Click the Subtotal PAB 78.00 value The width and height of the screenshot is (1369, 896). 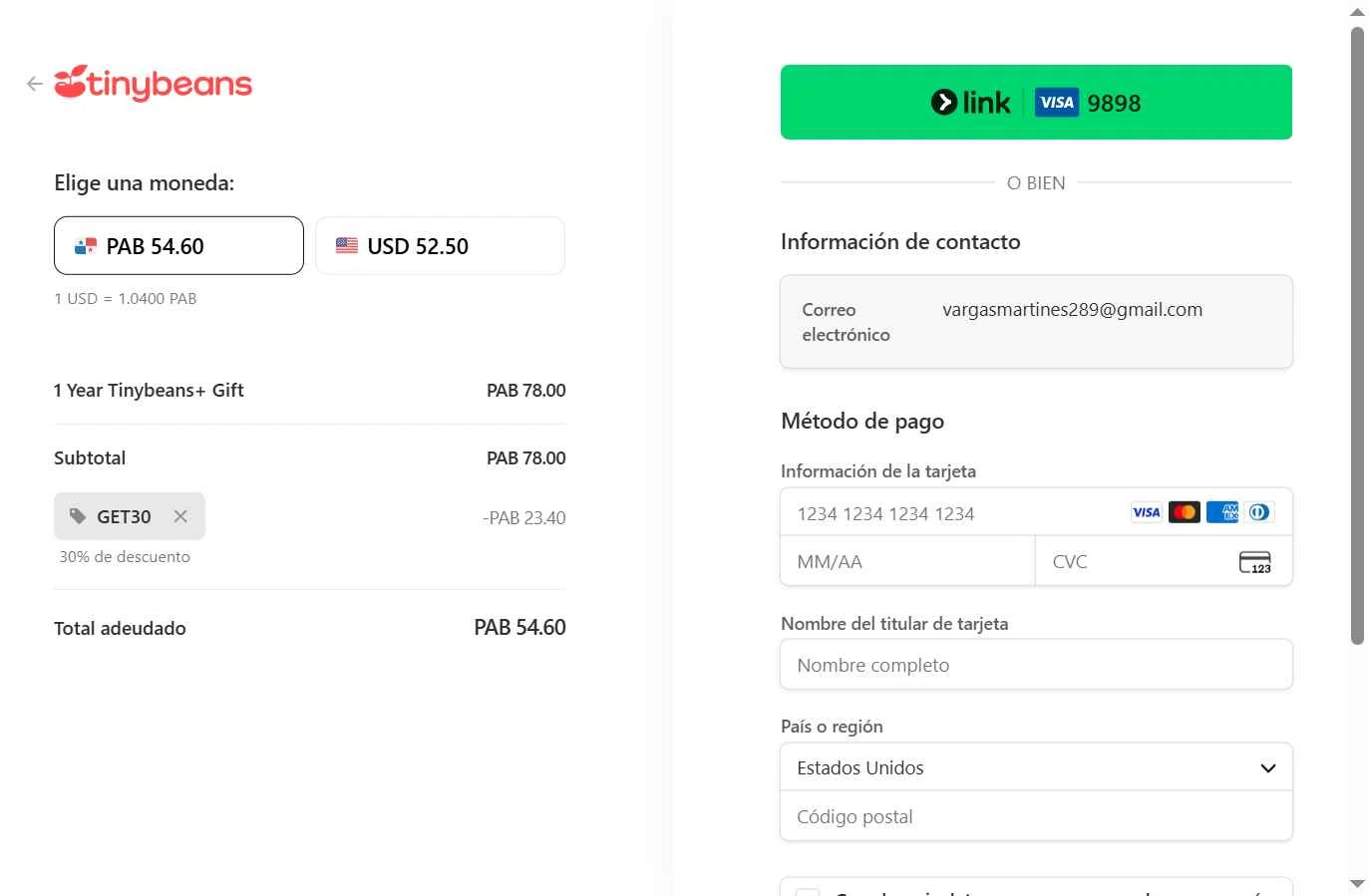tap(525, 457)
